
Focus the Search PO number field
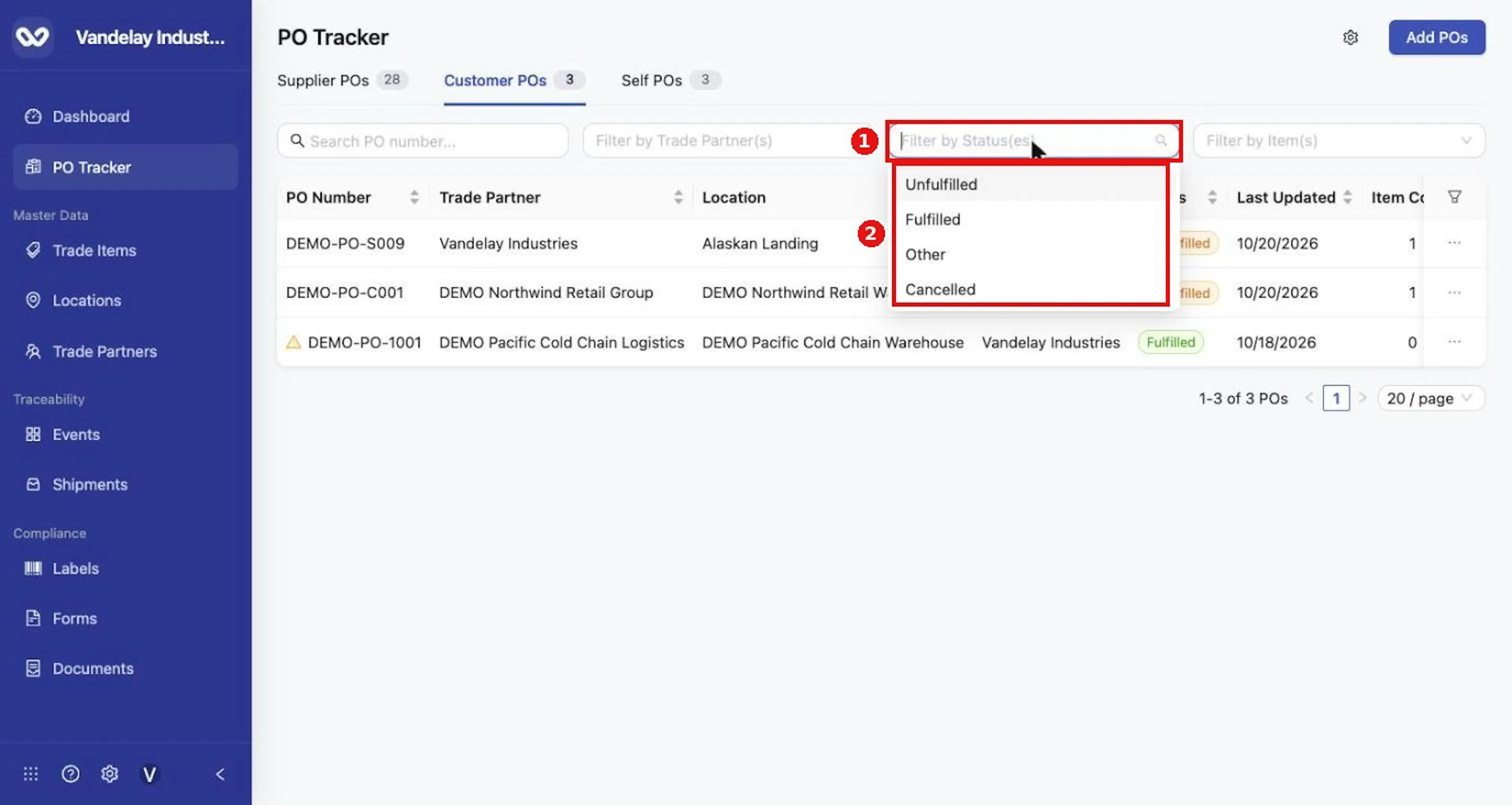[422, 141]
